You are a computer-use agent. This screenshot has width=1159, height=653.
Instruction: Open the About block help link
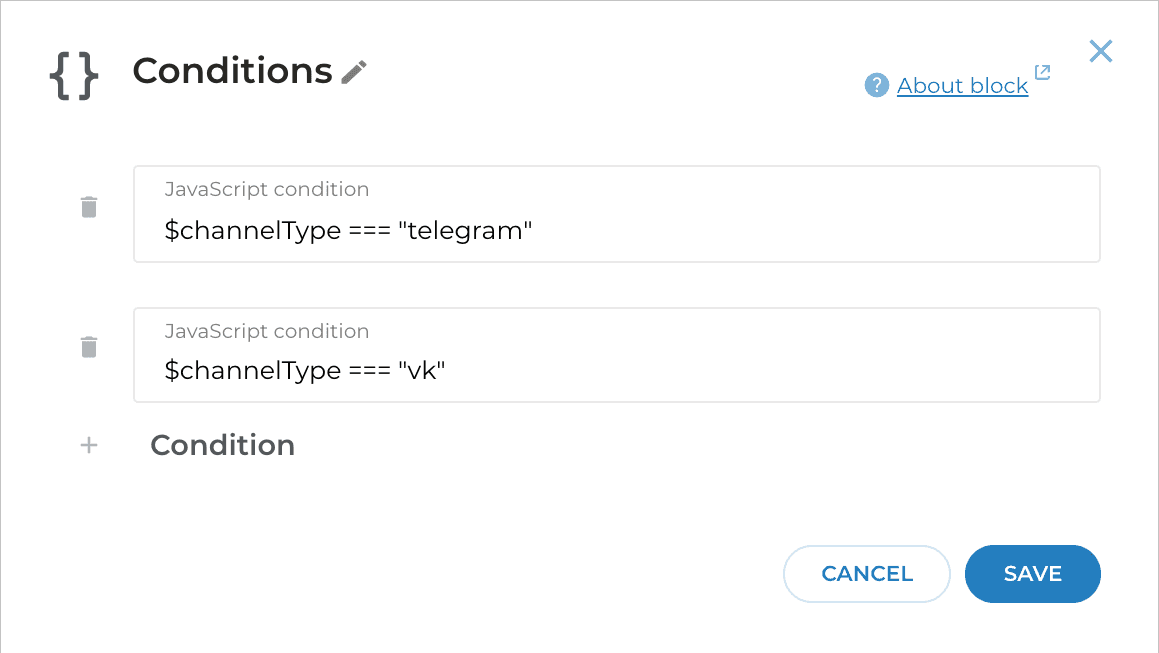click(962, 85)
